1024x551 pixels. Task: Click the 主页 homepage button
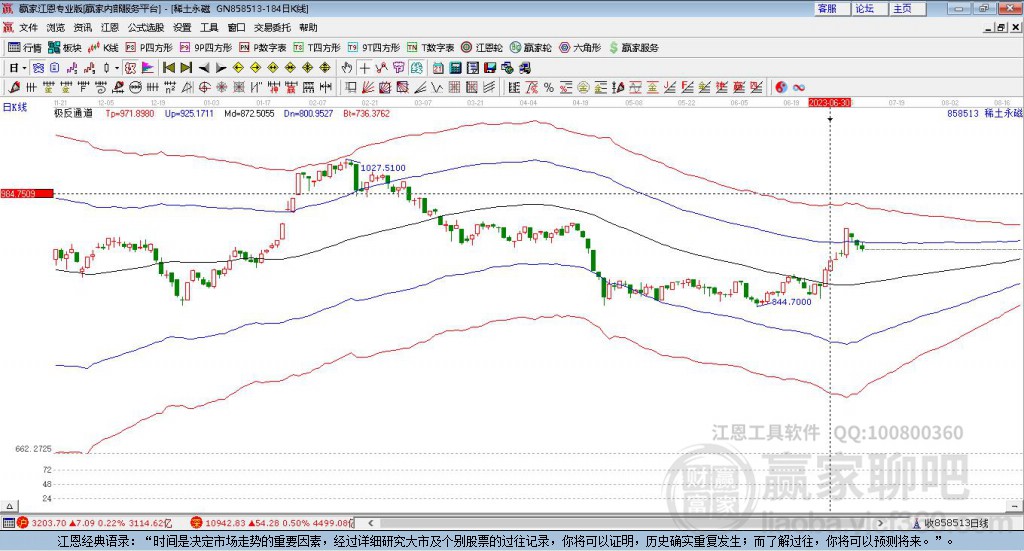pyautogui.click(x=908, y=8)
